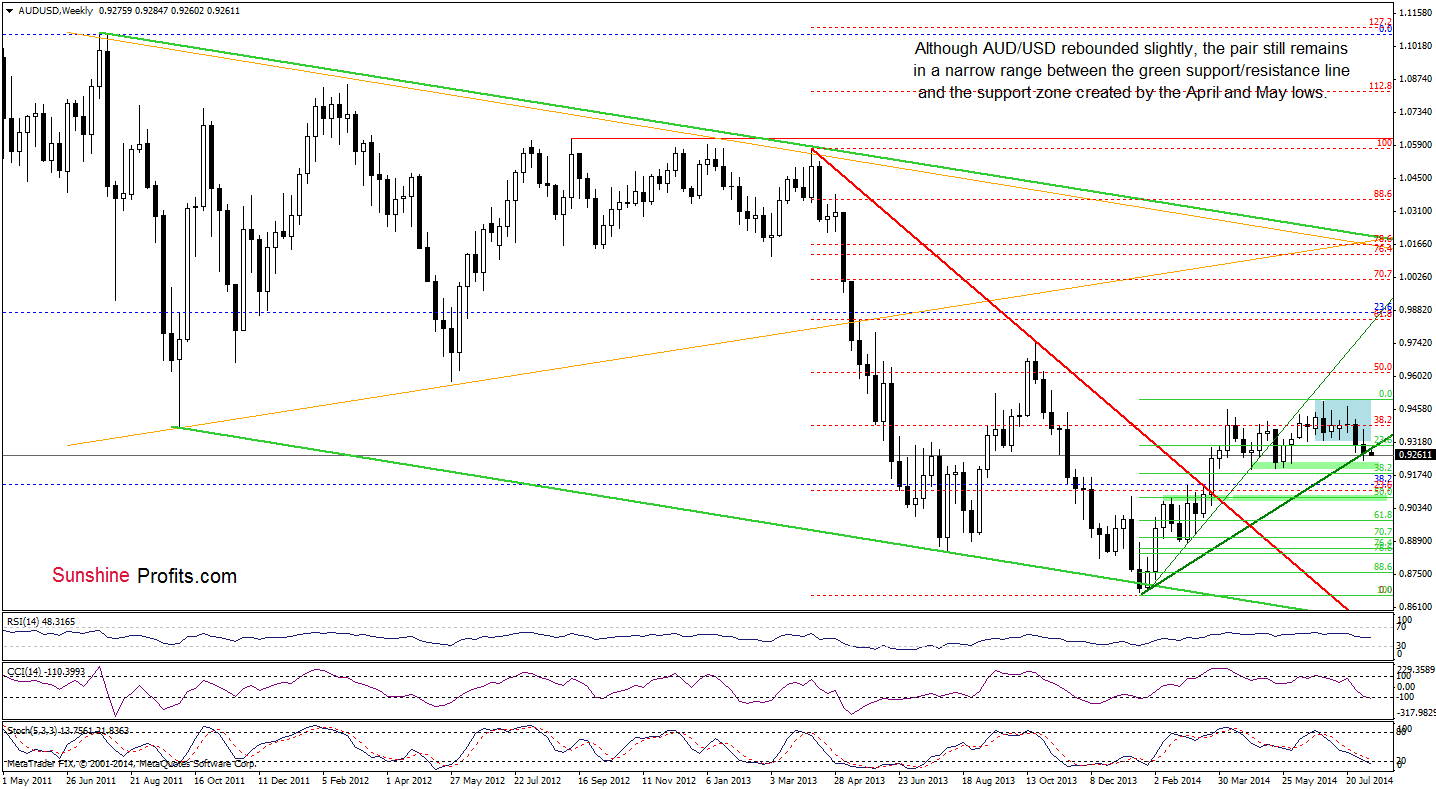The image size is (1436, 789).
Task: Click the -317.9829 CCI scale value
Action: coord(1416,713)
